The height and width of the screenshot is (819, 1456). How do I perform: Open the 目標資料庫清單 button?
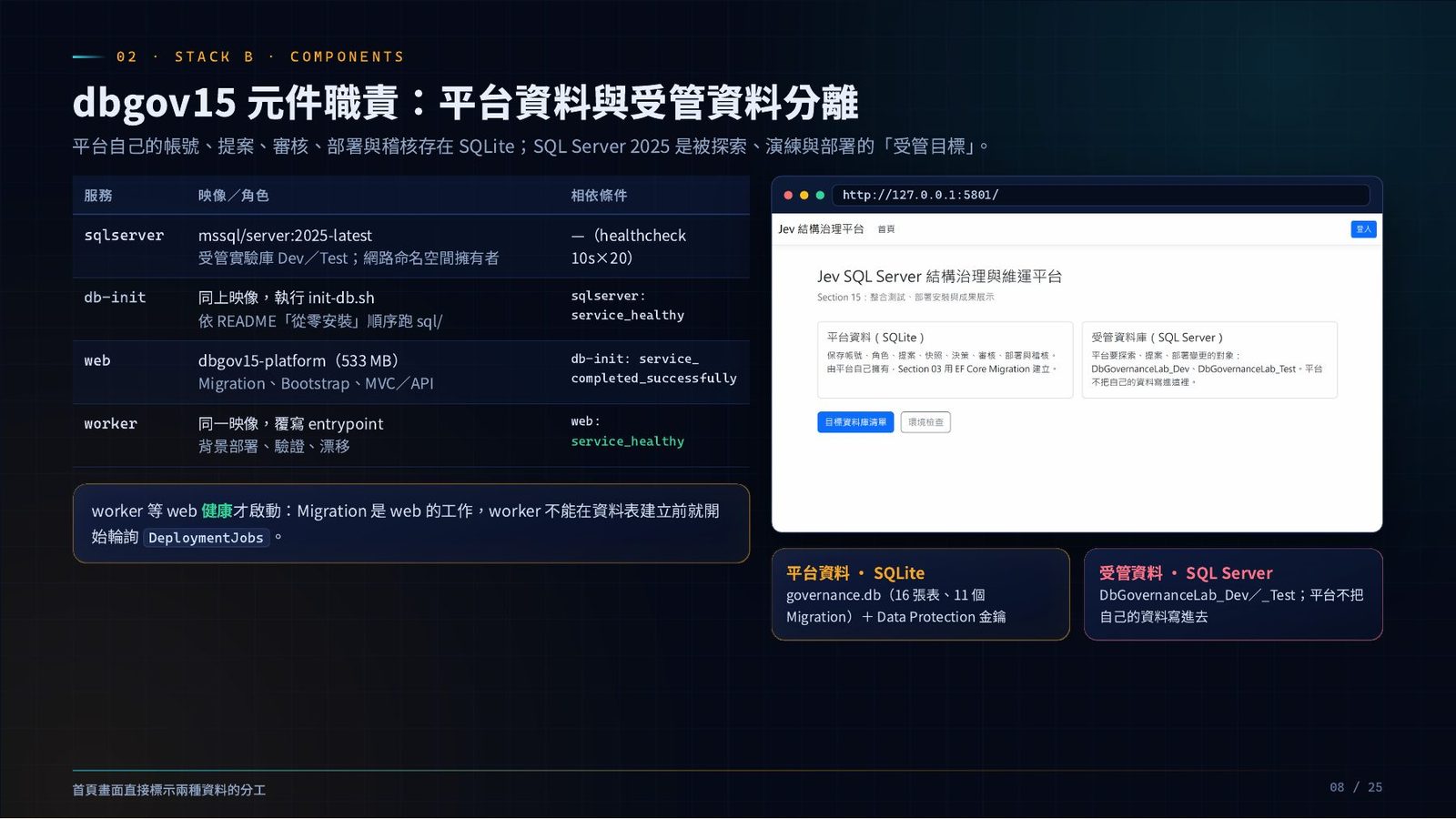click(x=855, y=422)
